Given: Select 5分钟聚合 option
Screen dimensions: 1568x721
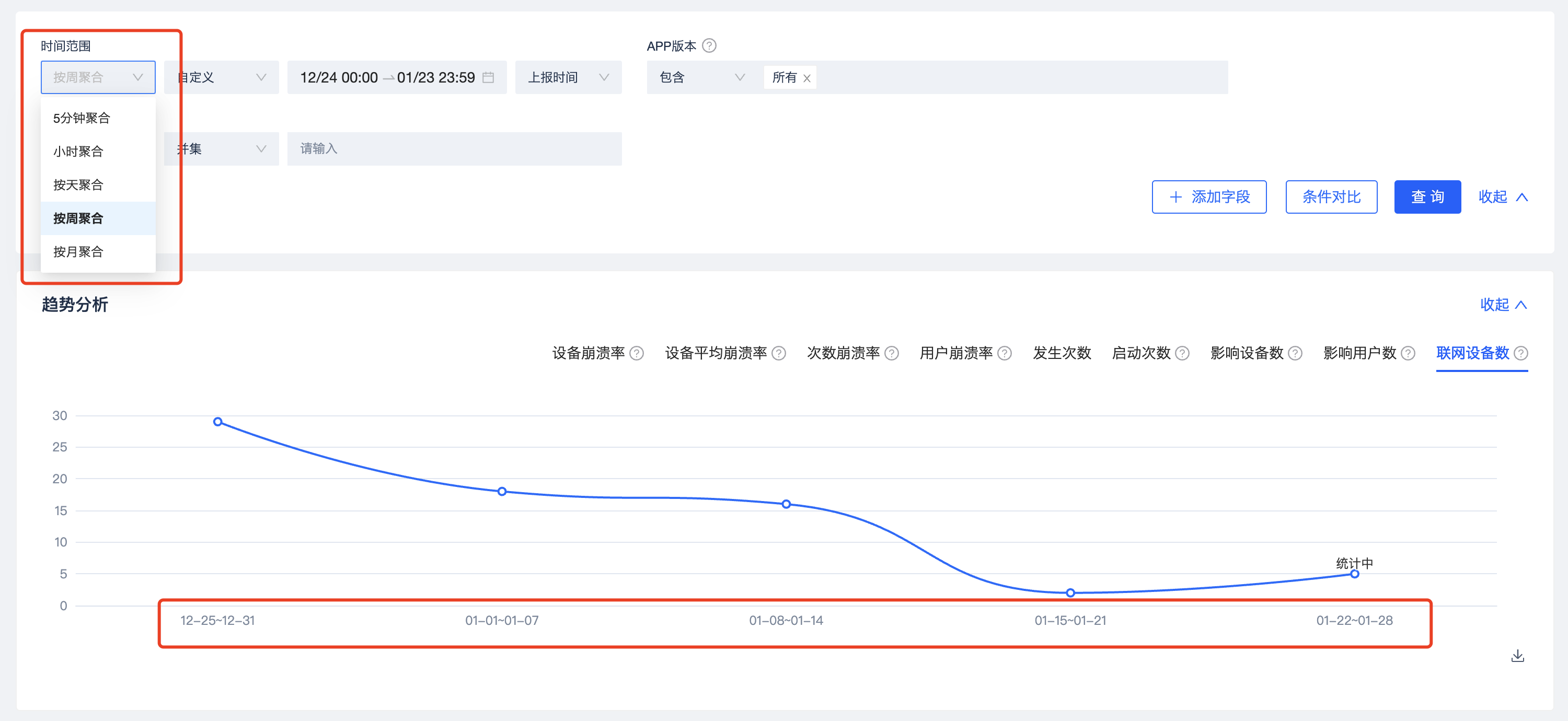Looking at the screenshot, I should pyautogui.click(x=98, y=118).
